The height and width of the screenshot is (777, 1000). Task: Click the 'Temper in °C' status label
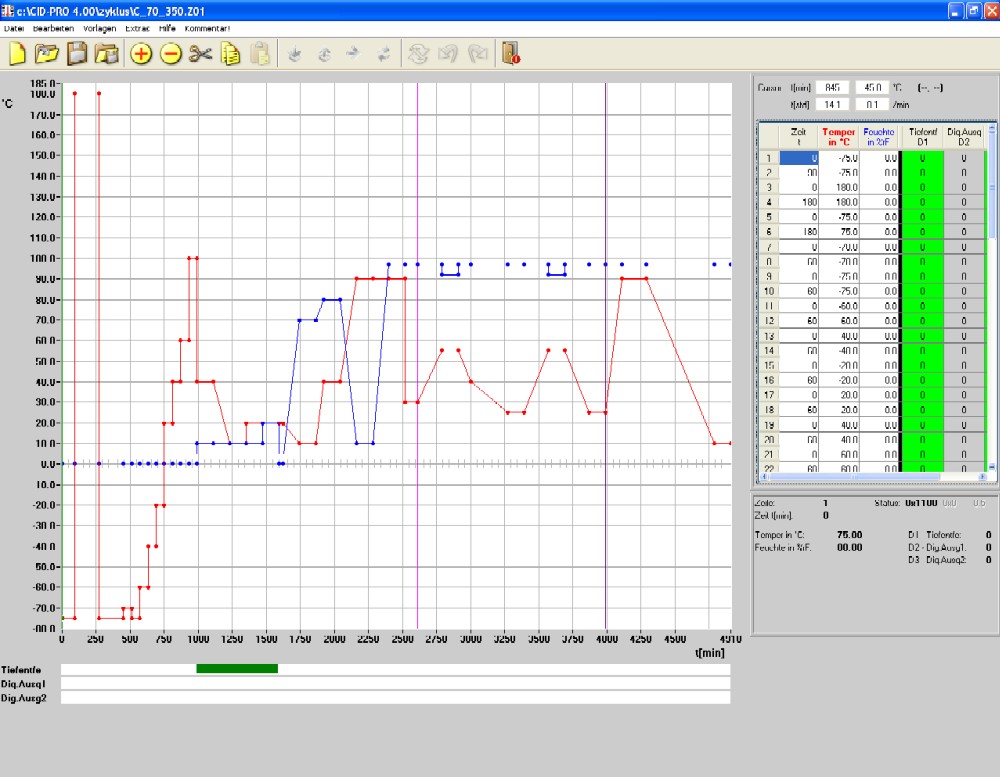pyautogui.click(x=779, y=535)
